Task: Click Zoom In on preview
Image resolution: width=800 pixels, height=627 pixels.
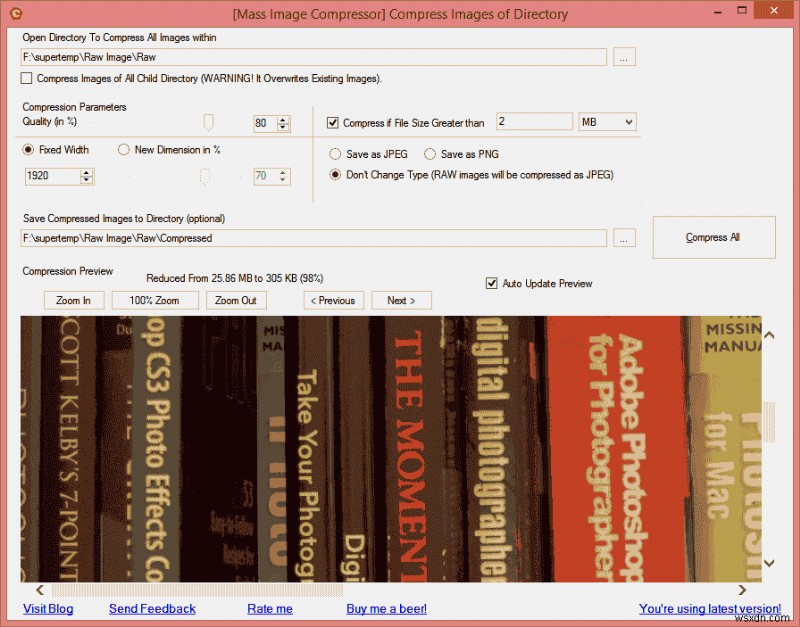Action: pyautogui.click(x=74, y=300)
